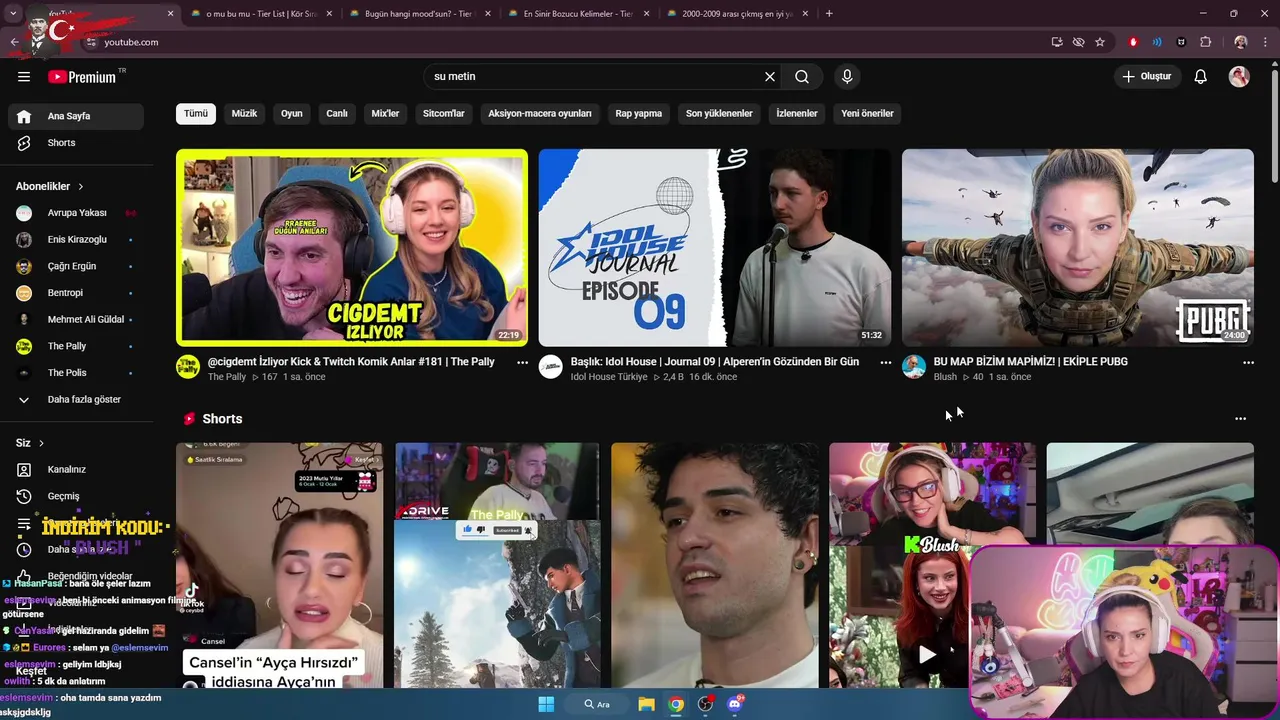This screenshot has height=720, width=1280.
Task: Clear the search text with the X icon
Action: pos(770,77)
